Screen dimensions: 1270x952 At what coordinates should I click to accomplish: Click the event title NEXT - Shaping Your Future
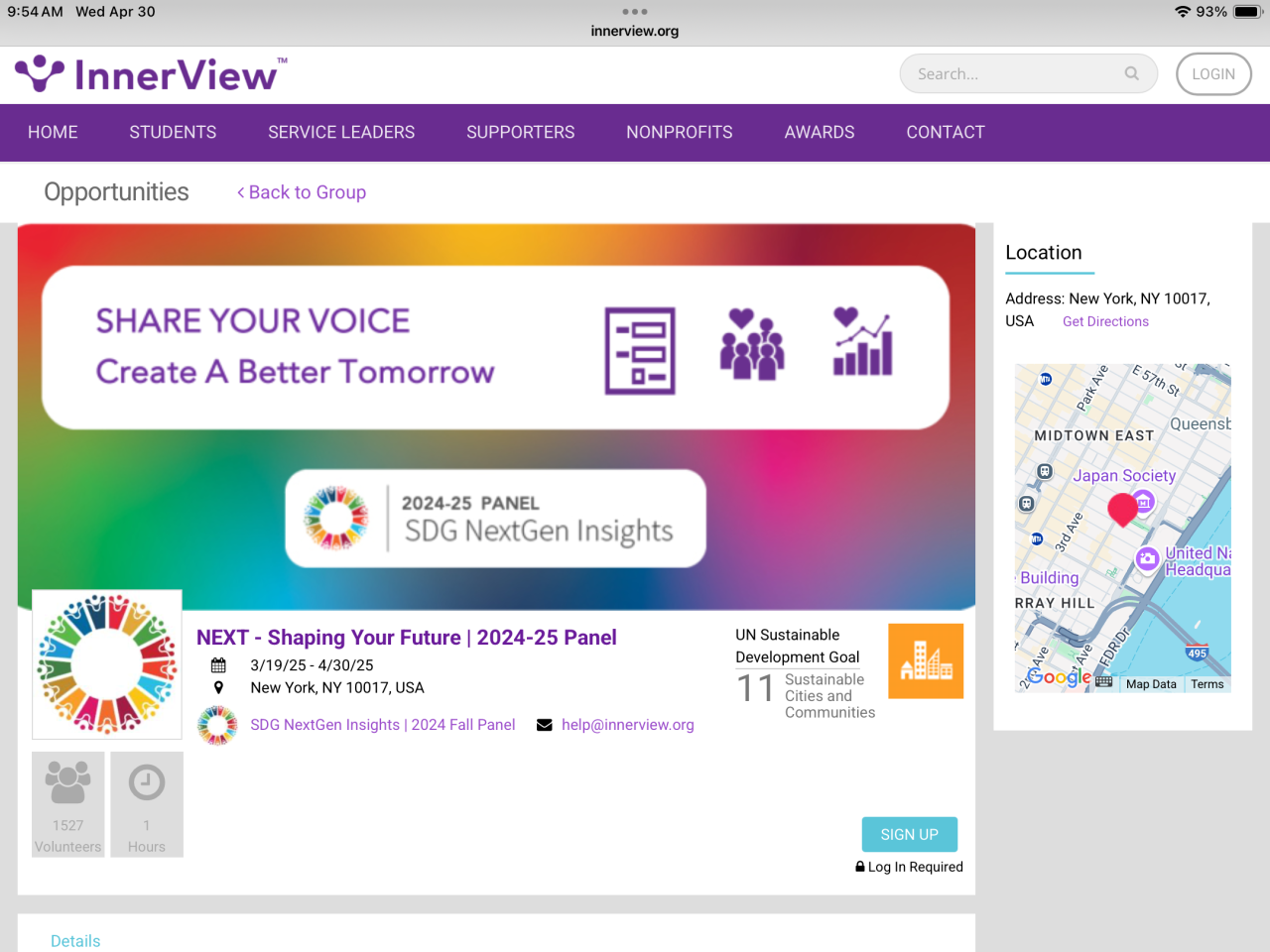pos(407,638)
